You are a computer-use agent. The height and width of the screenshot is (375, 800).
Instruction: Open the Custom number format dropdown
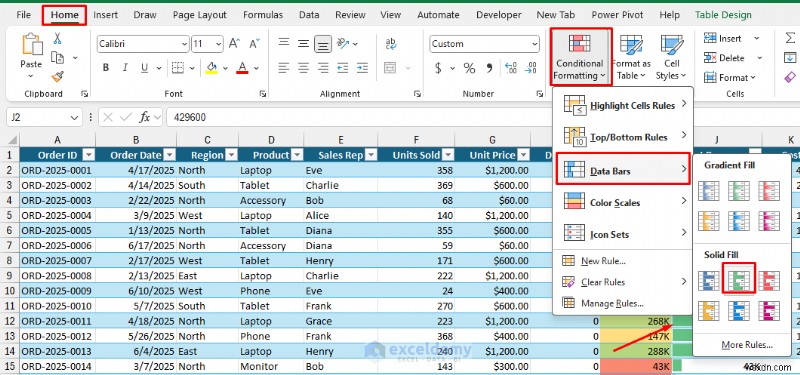pos(534,44)
